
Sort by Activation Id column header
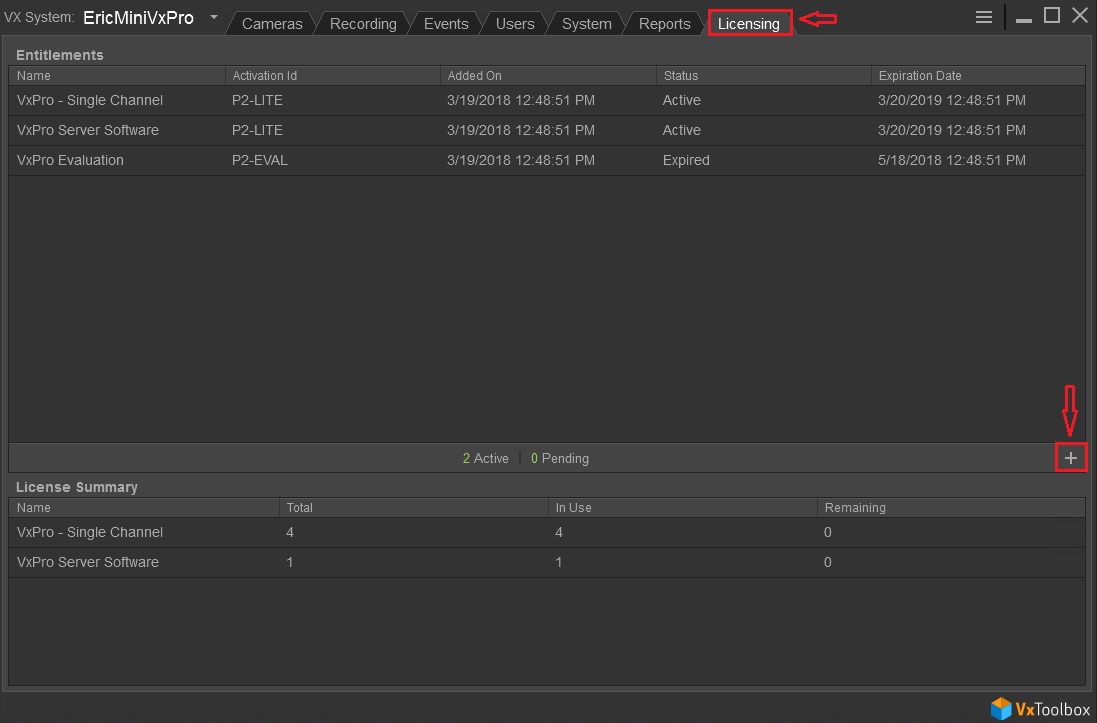click(x=332, y=76)
